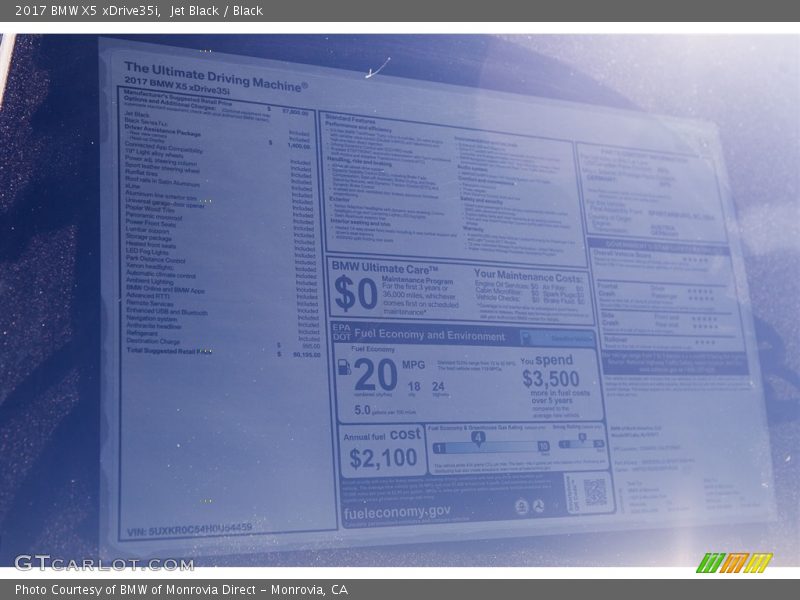Click the 'Annual fuel cost' label

(x=382, y=435)
